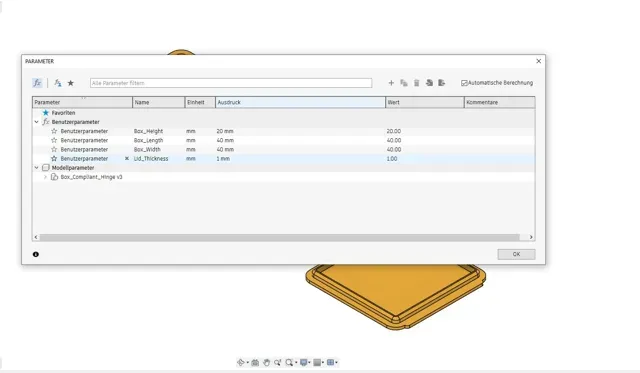Expand the Box_Compliant_Hinge v3 node
Screen dimensions: 640x373
pos(45,177)
